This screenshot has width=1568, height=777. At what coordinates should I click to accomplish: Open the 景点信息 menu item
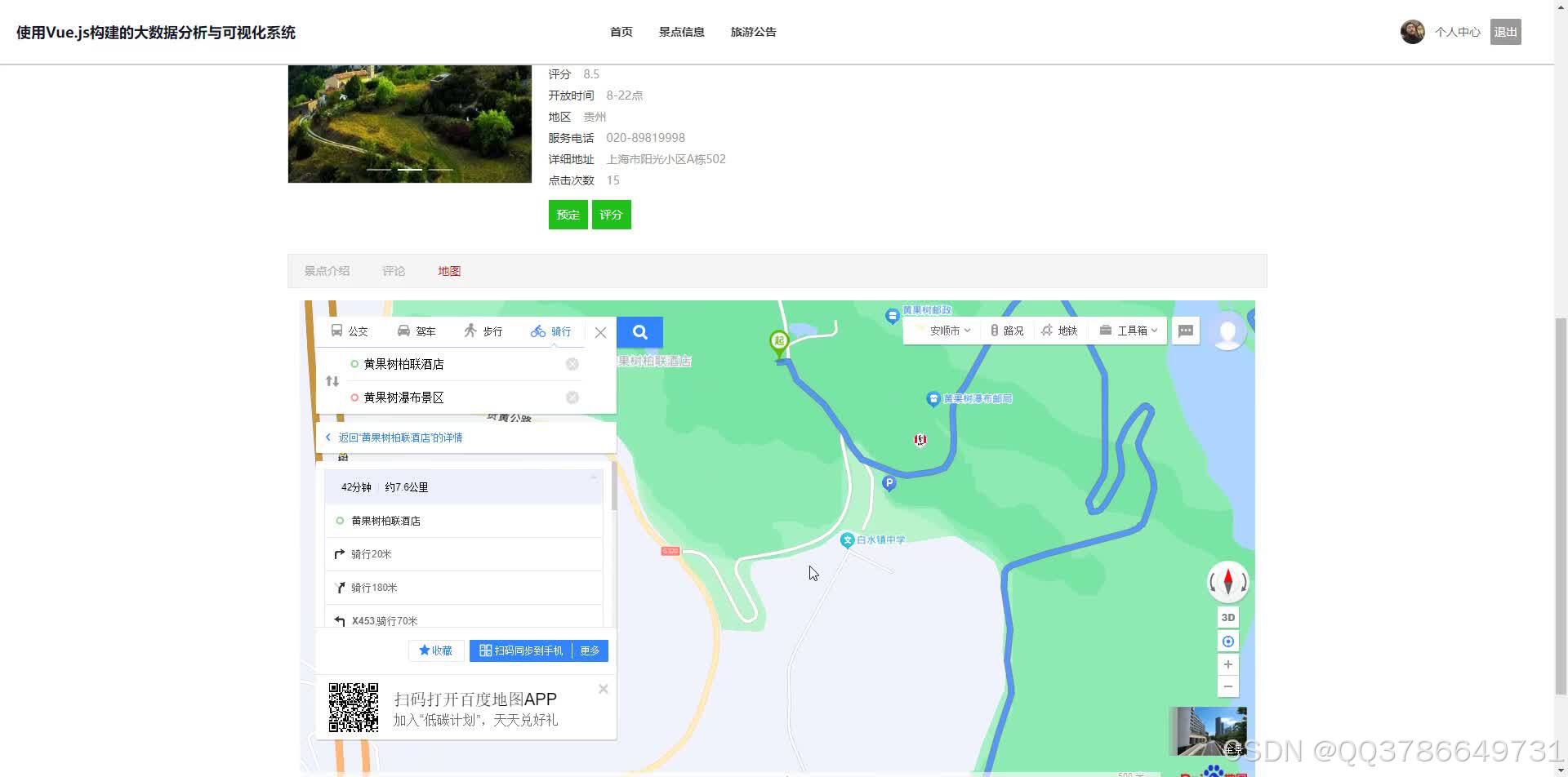pyautogui.click(x=682, y=32)
